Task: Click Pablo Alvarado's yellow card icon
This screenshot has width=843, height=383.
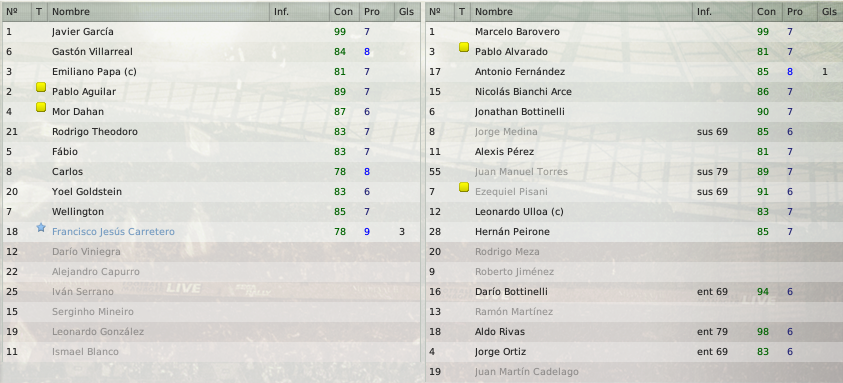Action: pos(464,47)
